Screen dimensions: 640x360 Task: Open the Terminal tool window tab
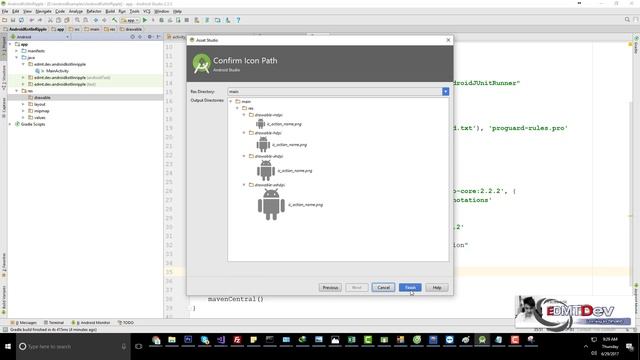54,322
